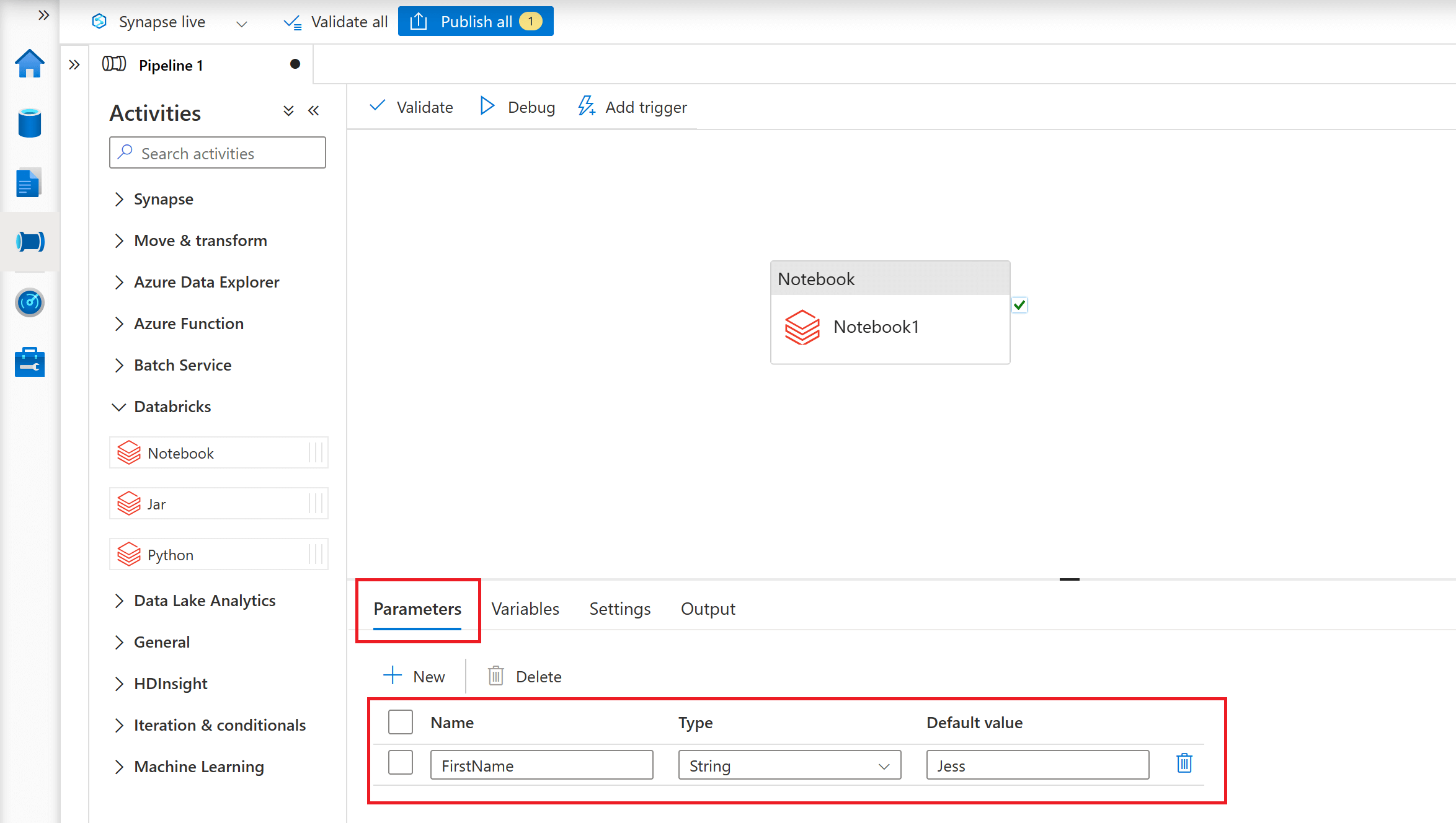Click the Databricks Python activity icon

(x=129, y=555)
